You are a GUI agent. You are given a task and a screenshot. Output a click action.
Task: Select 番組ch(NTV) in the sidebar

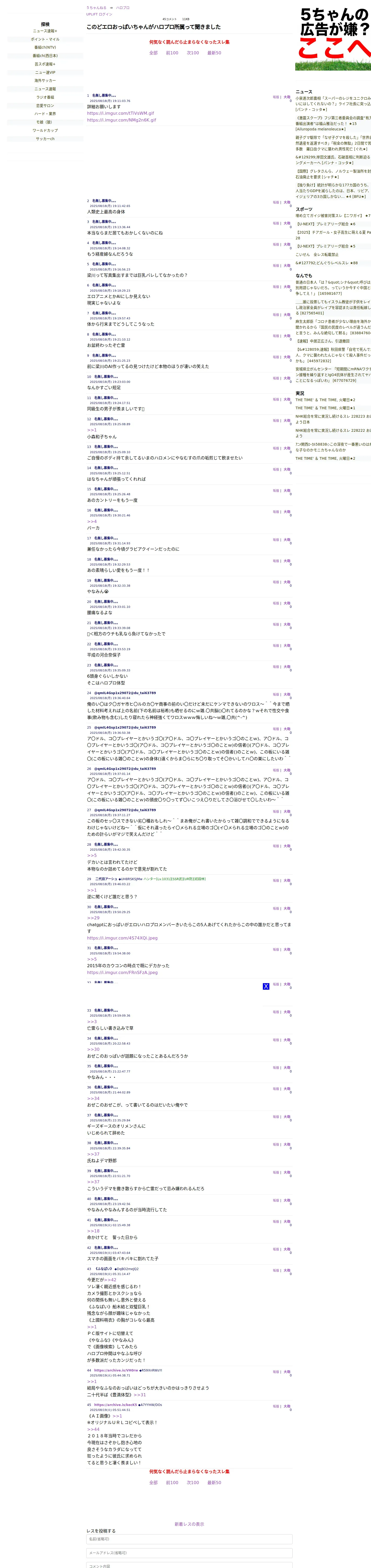tap(45, 48)
